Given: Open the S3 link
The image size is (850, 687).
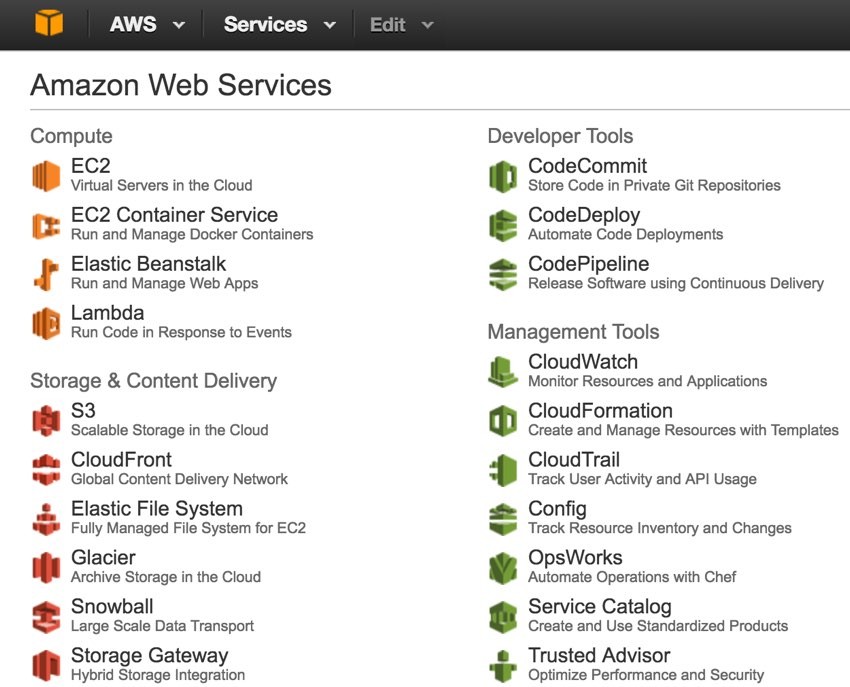Looking at the screenshot, I should (x=83, y=410).
